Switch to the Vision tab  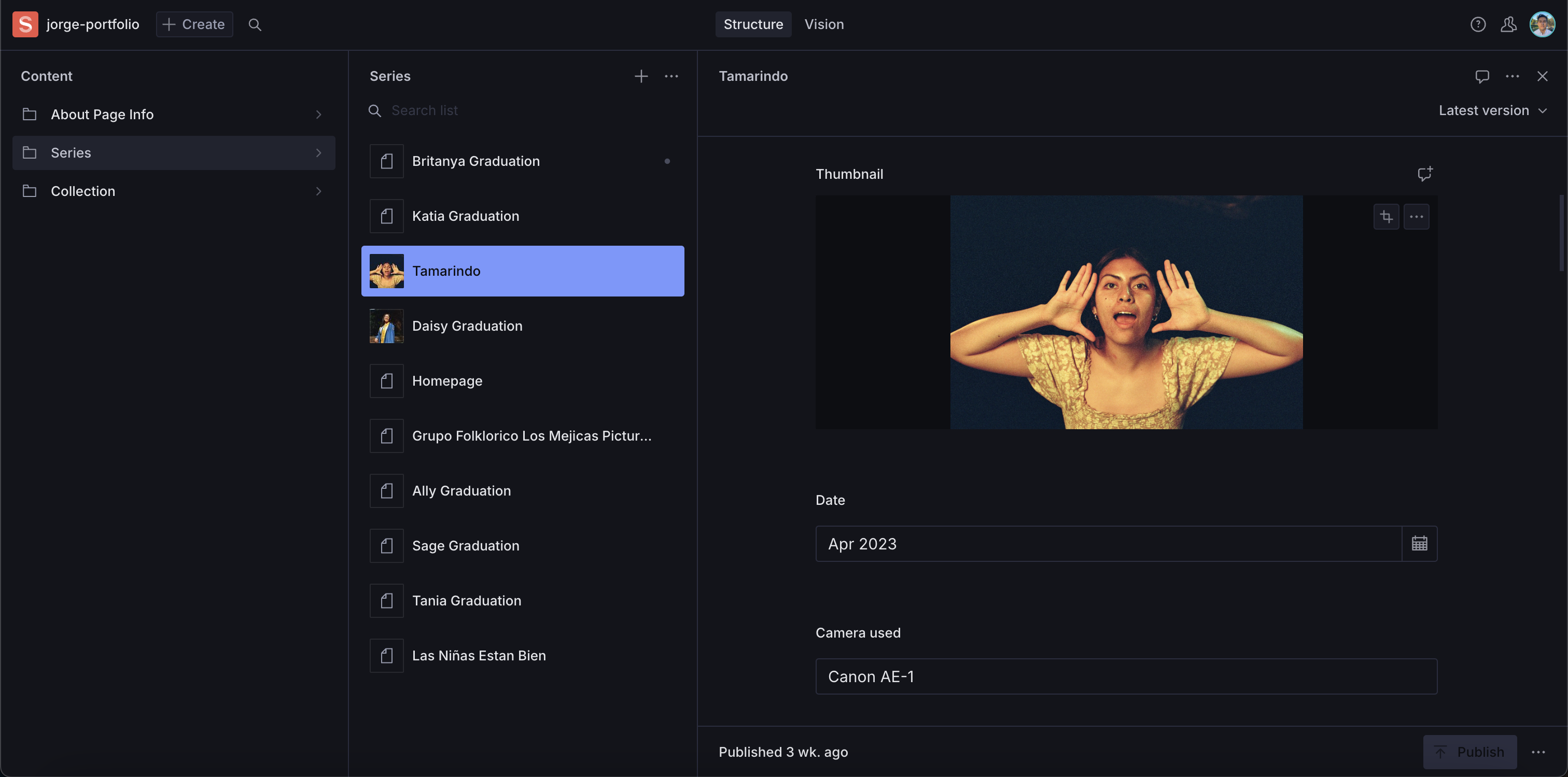click(x=823, y=24)
